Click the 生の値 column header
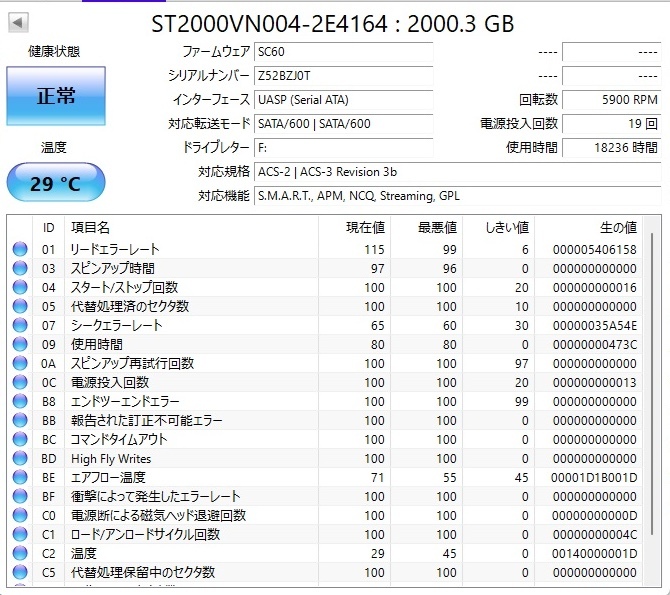 [588, 227]
